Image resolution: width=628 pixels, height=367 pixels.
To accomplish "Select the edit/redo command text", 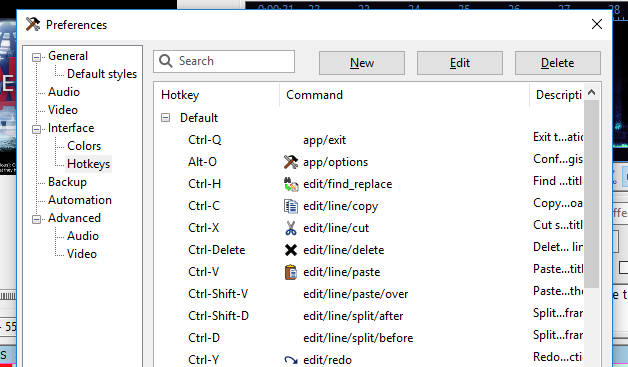I will (x=327, y=360).
